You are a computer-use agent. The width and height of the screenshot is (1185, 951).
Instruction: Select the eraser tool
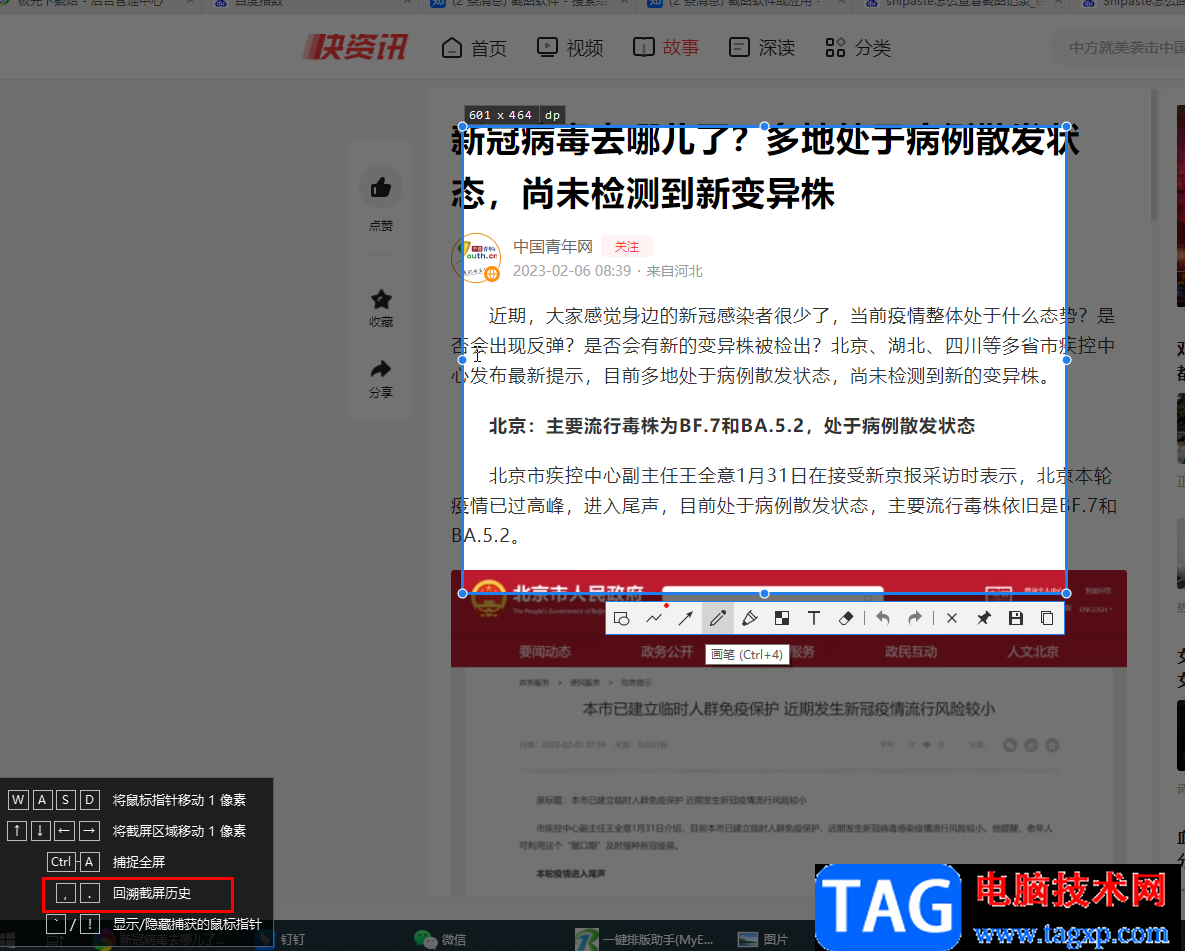(x=846, y=618)
